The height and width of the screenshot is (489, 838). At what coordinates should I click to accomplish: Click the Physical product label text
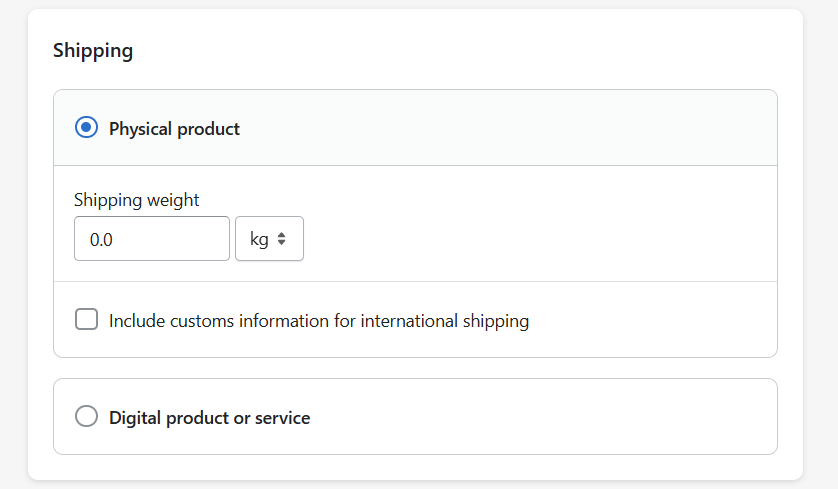[174, 129]
